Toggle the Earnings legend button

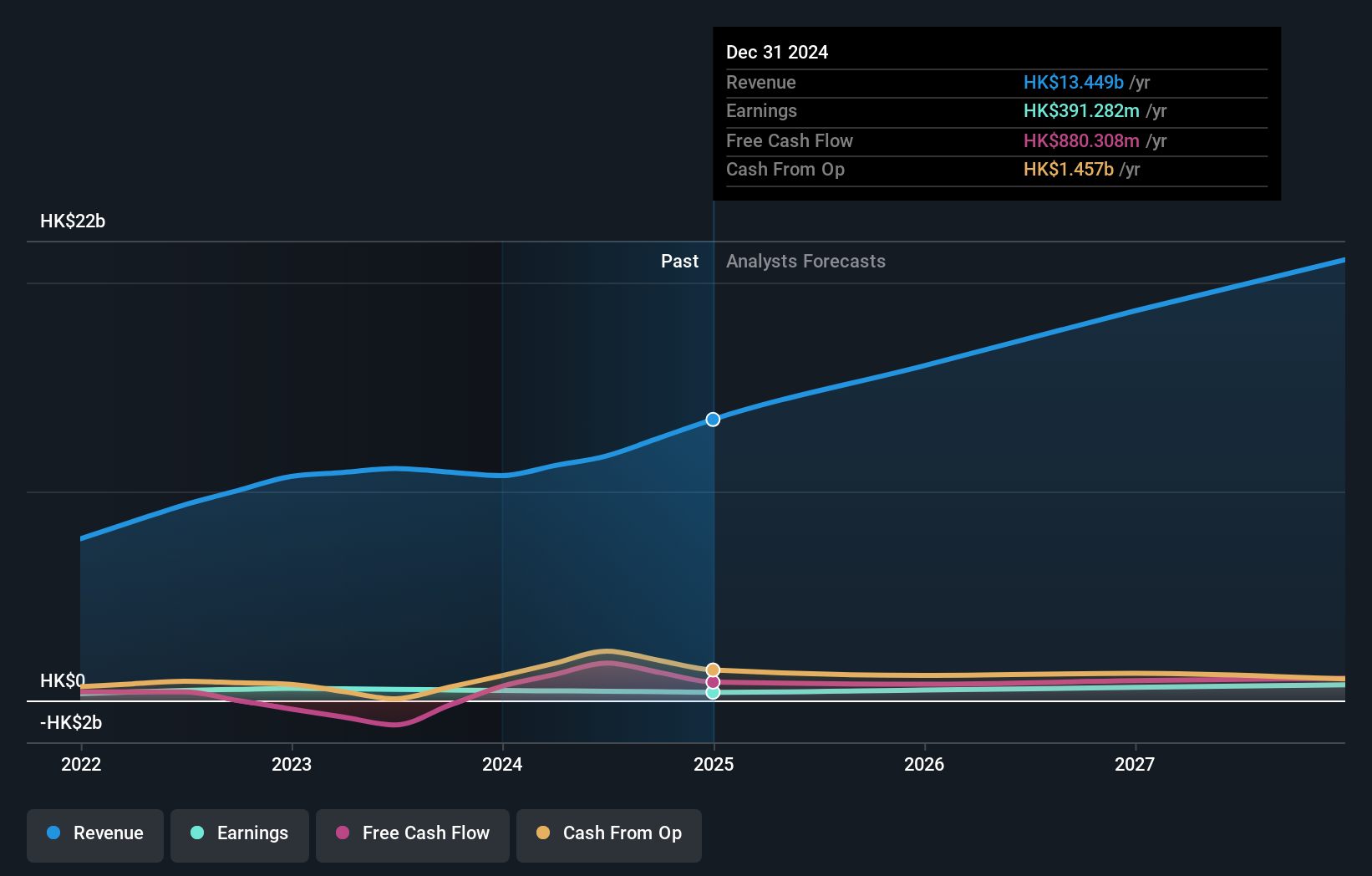coord(240,835)
